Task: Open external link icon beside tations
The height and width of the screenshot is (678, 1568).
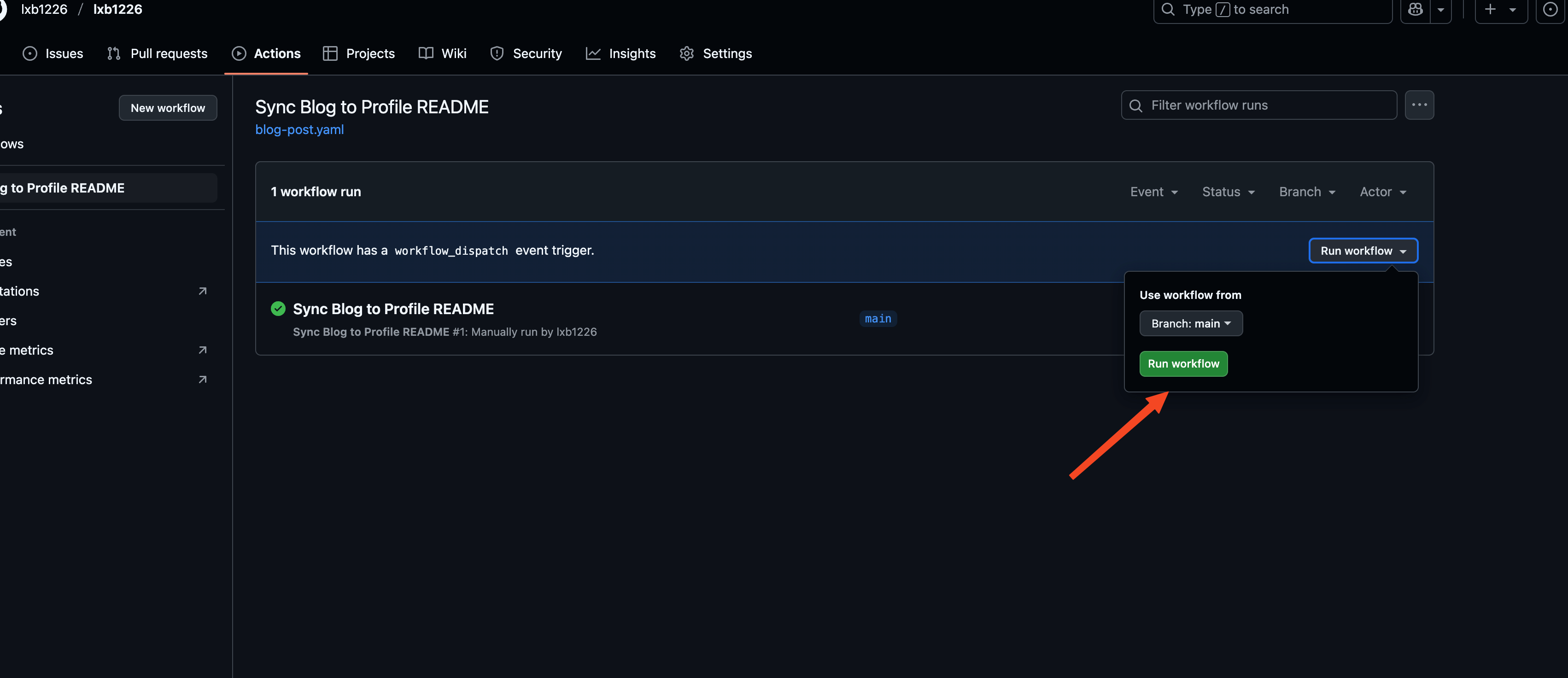Action: coord(203,292)
